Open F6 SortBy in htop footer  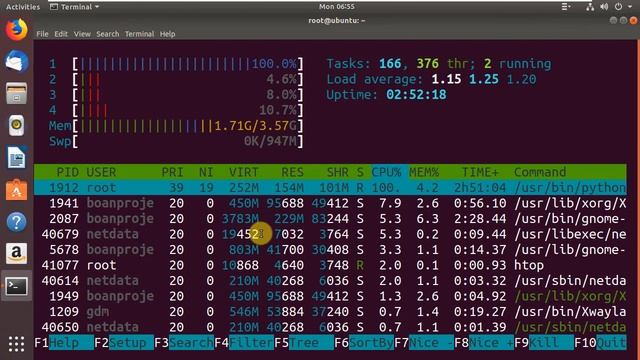point(364,342)
